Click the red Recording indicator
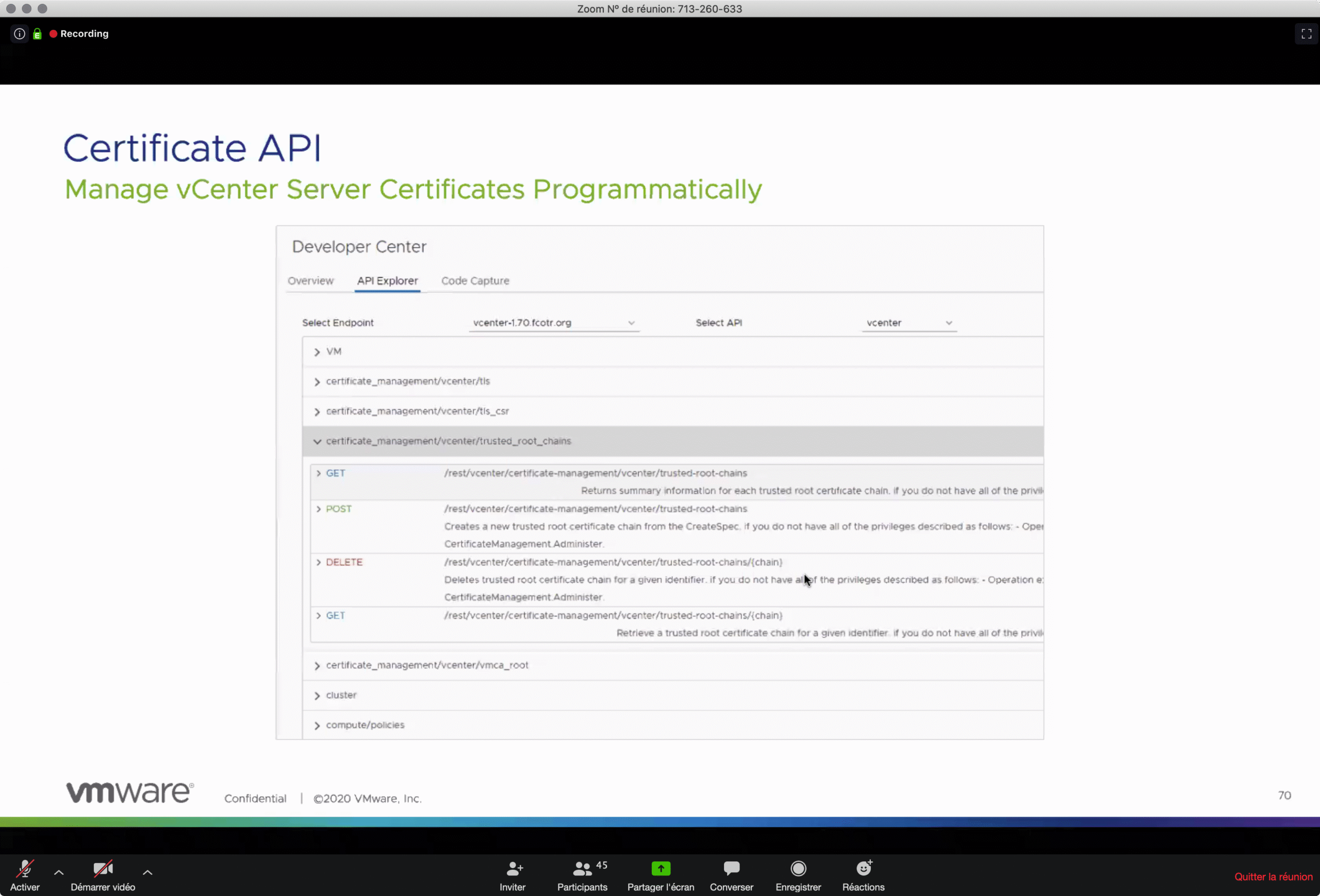Screen dimensions: 1320x896 point(79,34)
